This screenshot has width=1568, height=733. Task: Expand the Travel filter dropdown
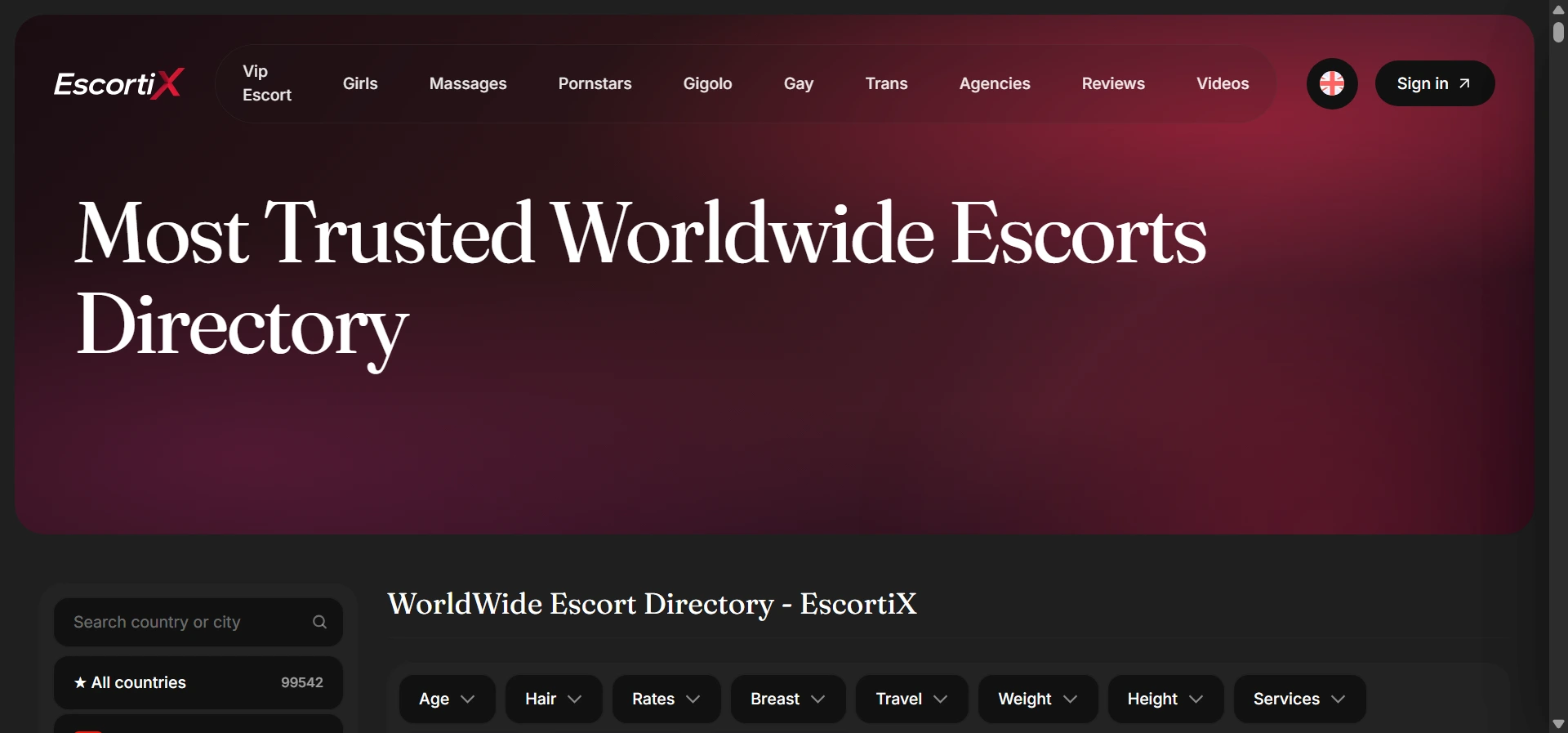pyautogui.click(x=912, y=699)
